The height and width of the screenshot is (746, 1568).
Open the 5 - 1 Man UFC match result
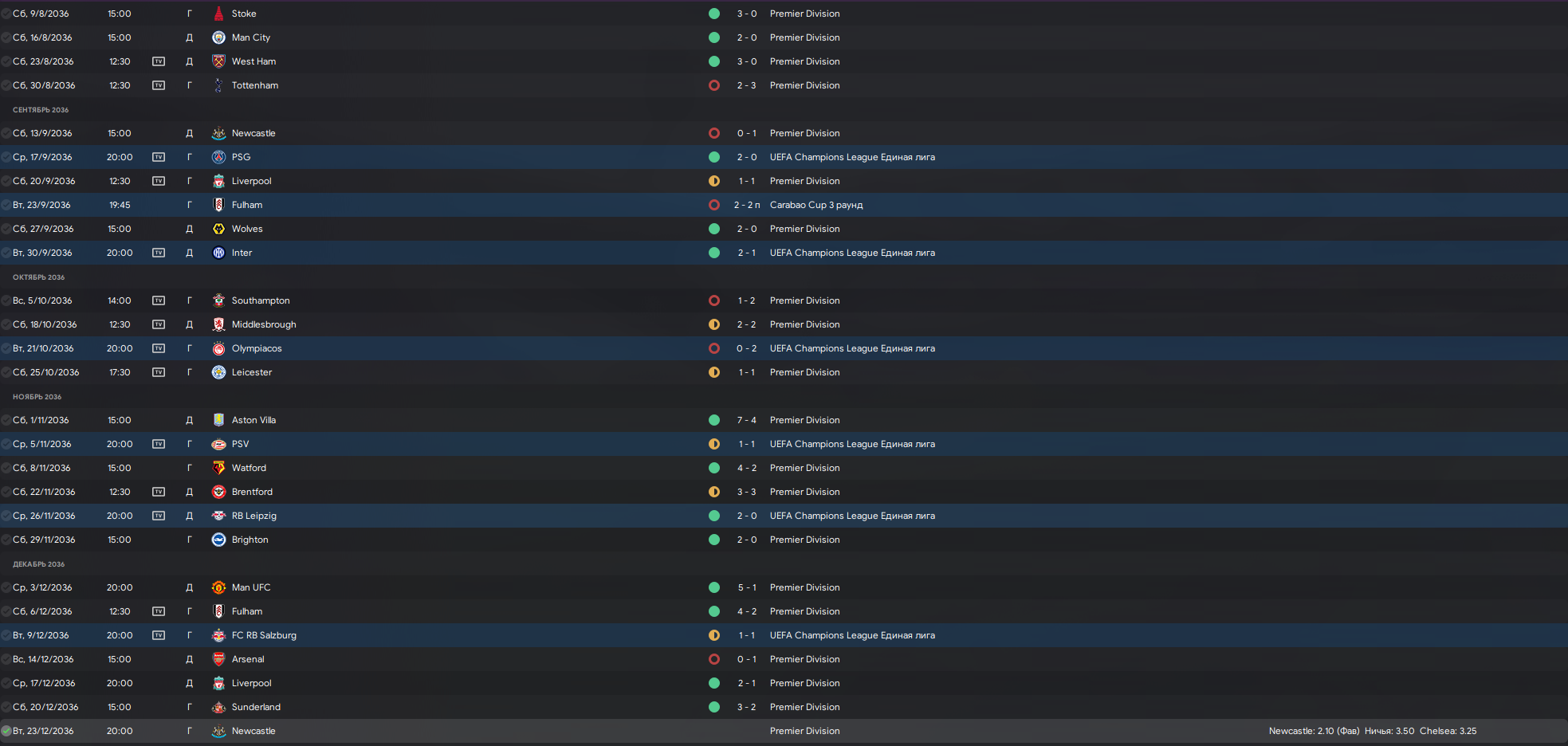click(x=747, y=587)
